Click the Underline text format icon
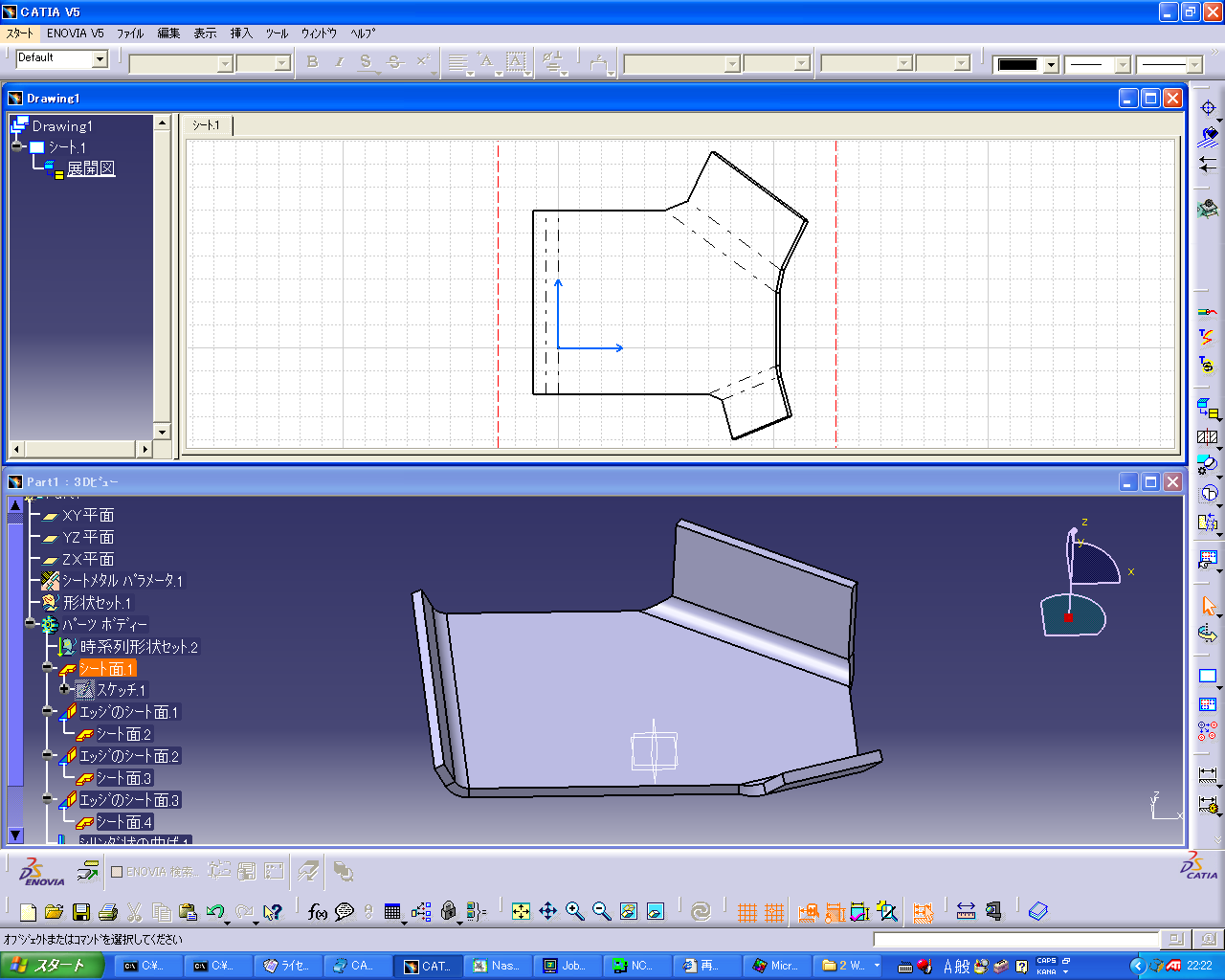 point(366,62)
